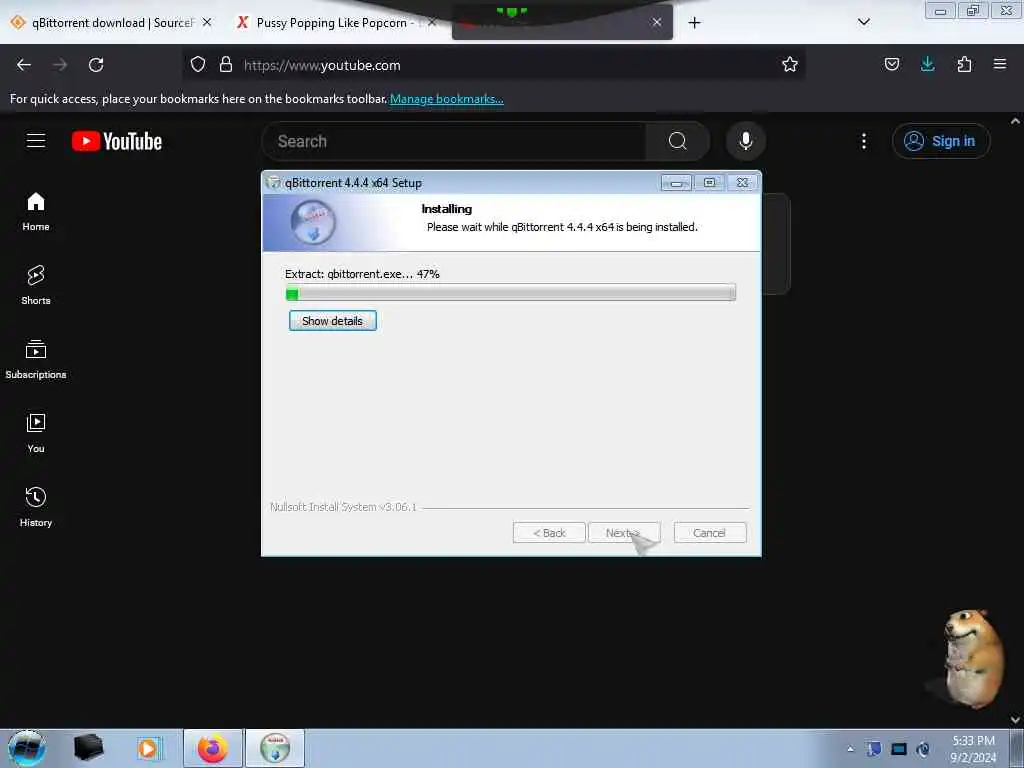Activate voice search microphone
Viewport: 1024px width, 768px height.
coord(746,141)
